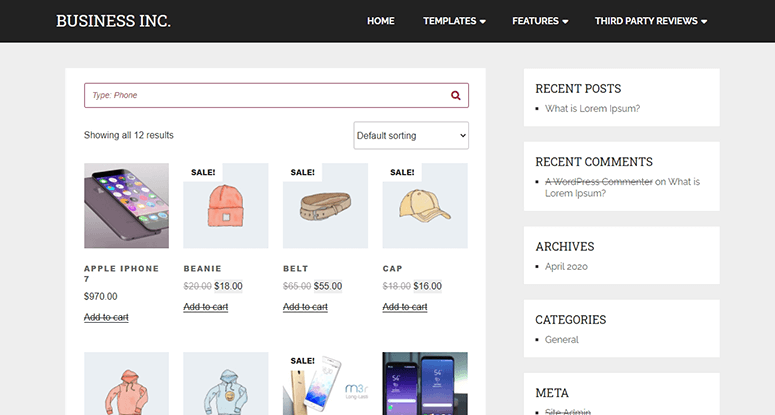Screen dimensions: 775x415
Task: Open the Cap product image
Action: (425, 206)
